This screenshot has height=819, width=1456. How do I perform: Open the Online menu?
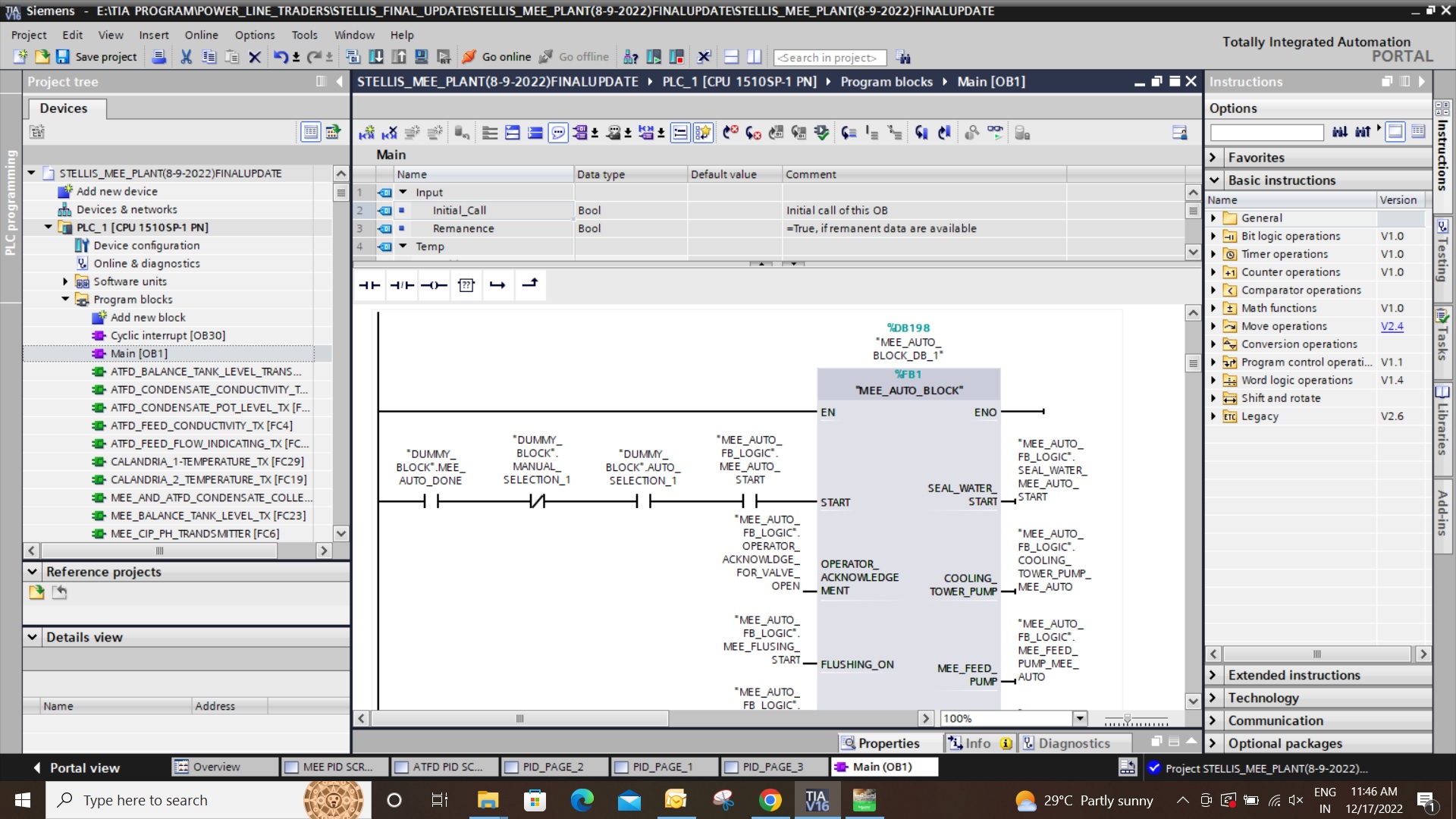tap(201, 35)
